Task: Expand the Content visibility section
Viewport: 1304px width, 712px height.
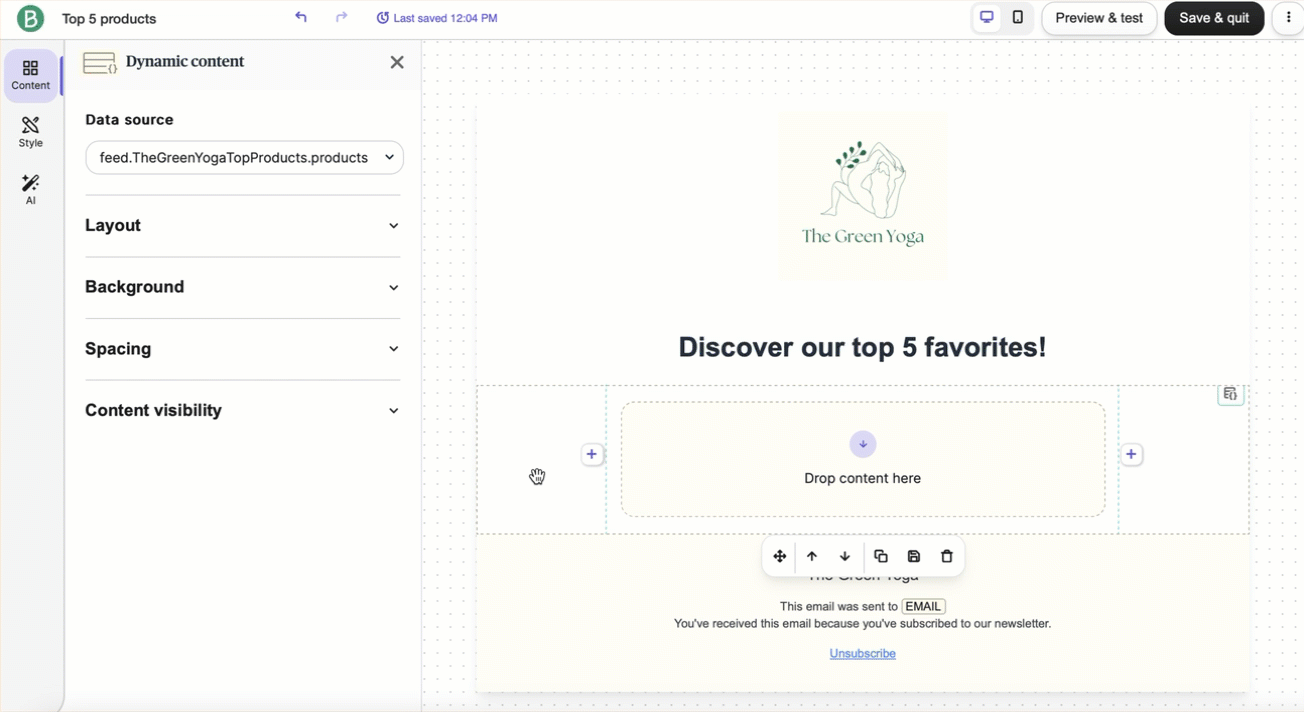Action: click(242, 411)
